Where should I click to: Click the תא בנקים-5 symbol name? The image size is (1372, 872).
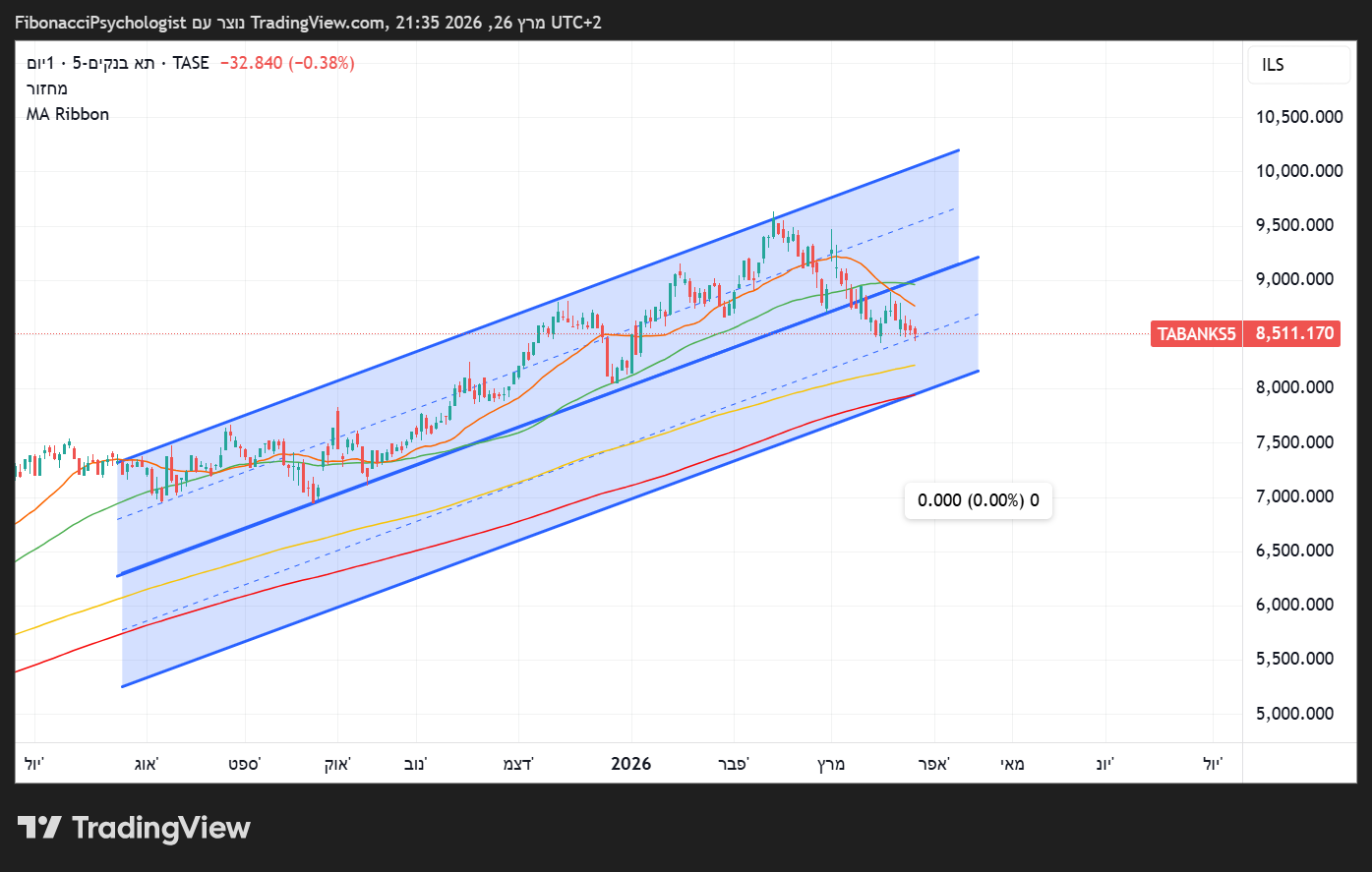click(114, 63)
